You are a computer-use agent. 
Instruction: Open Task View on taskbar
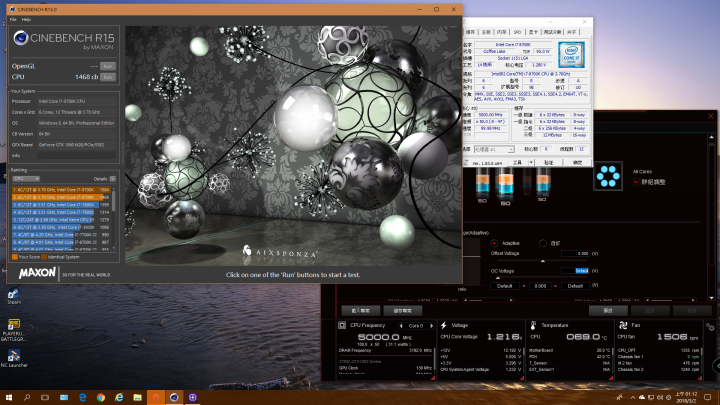(45, 397)
